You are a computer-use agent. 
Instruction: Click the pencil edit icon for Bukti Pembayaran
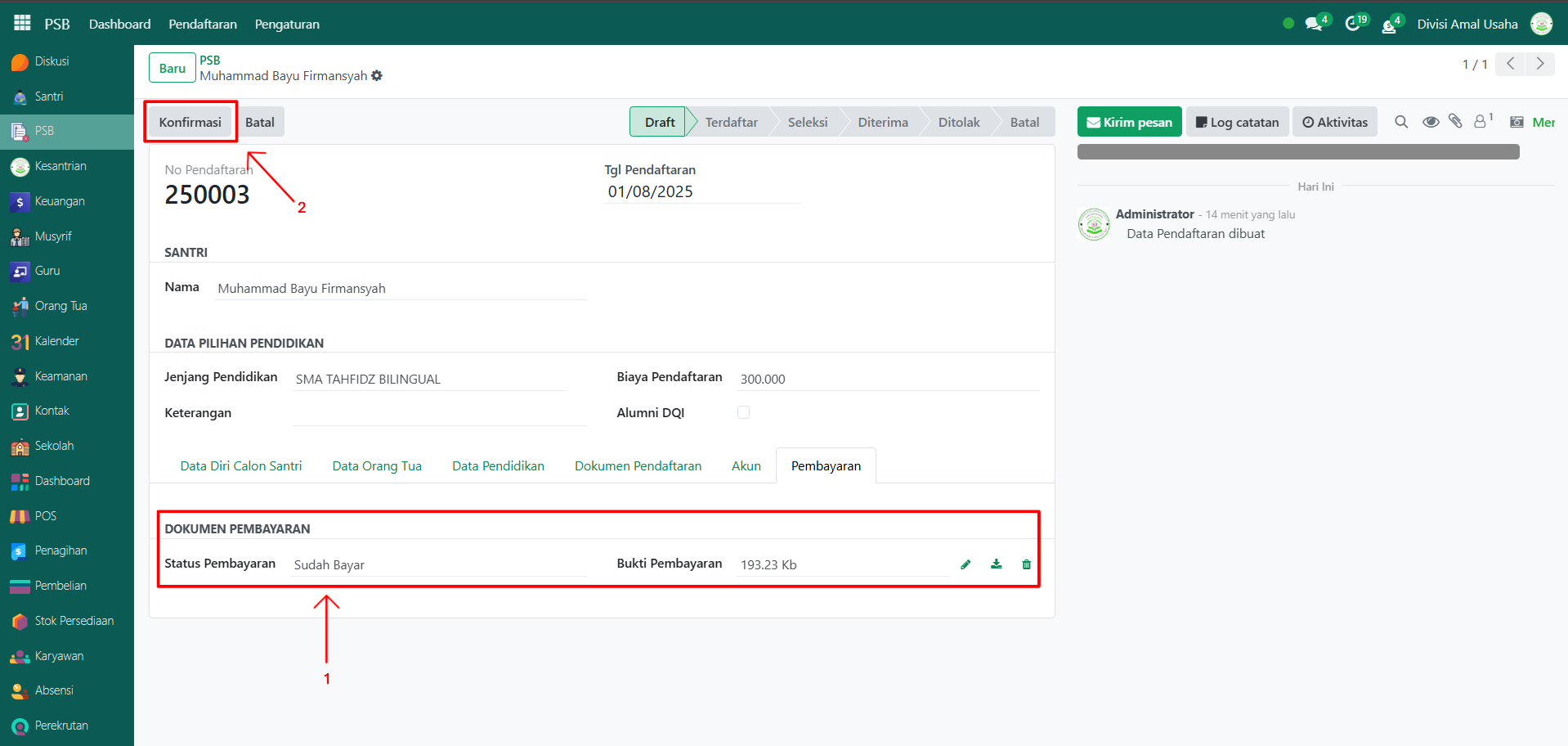coord(965,564)
